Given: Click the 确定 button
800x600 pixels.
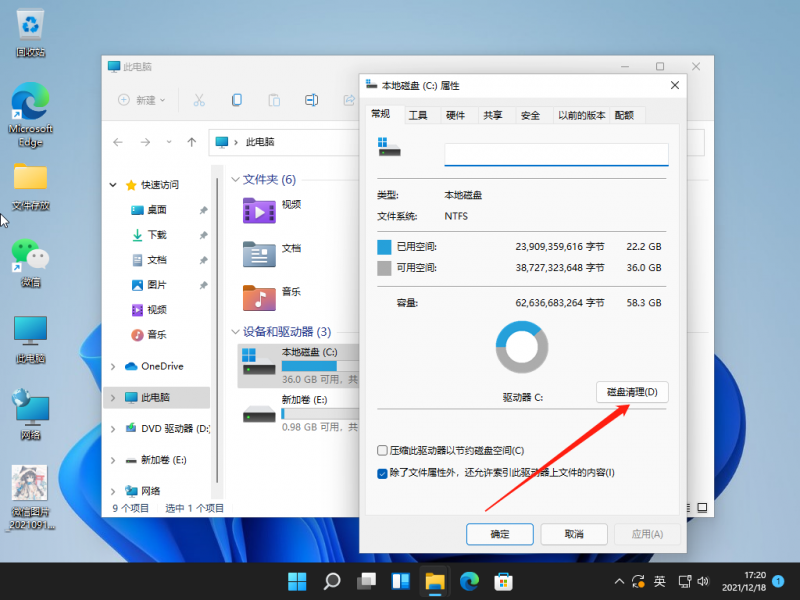Looking at the screenshot, I should [x=499, y=534].
